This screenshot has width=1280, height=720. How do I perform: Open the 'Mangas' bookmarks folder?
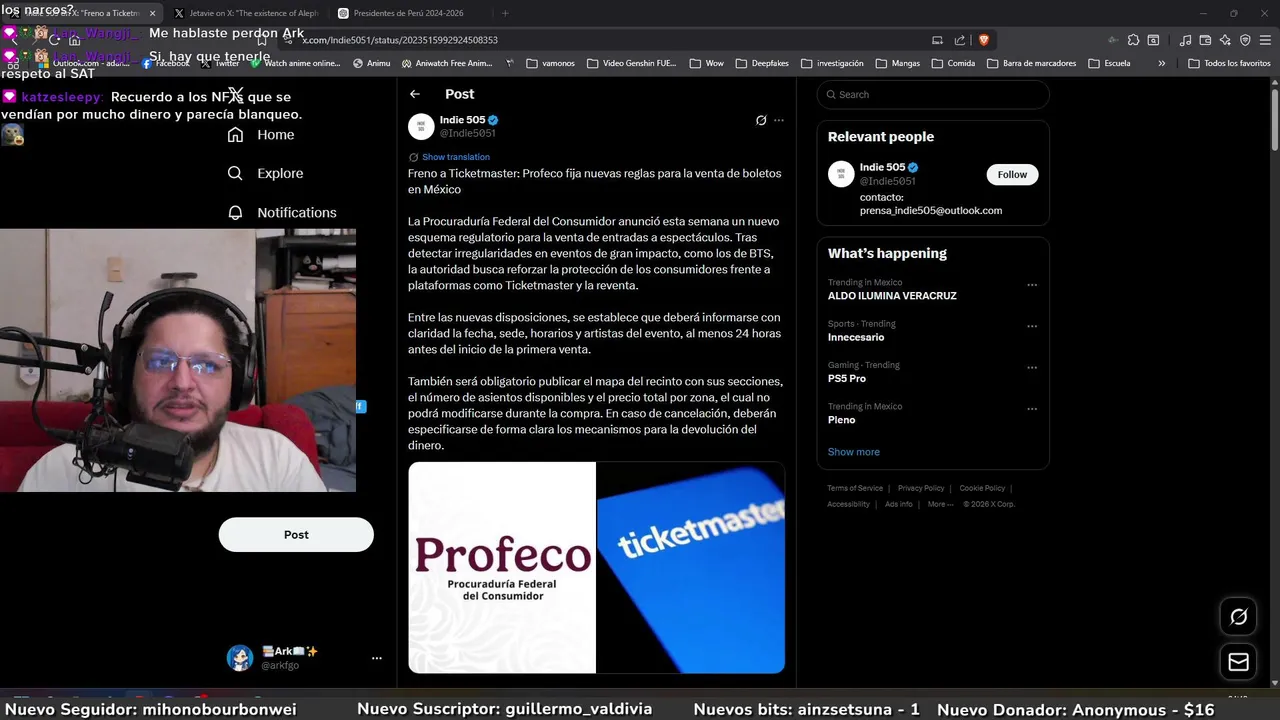click(x=897, y=63)
